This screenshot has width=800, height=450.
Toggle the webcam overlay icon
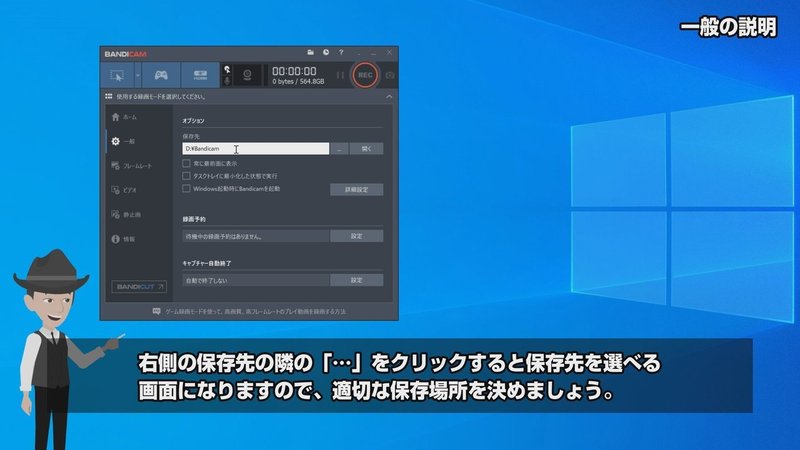click(x=247, y=76)
